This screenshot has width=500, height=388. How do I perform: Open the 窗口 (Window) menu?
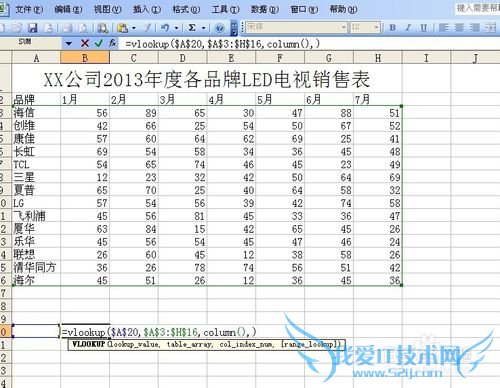(304, 9)
